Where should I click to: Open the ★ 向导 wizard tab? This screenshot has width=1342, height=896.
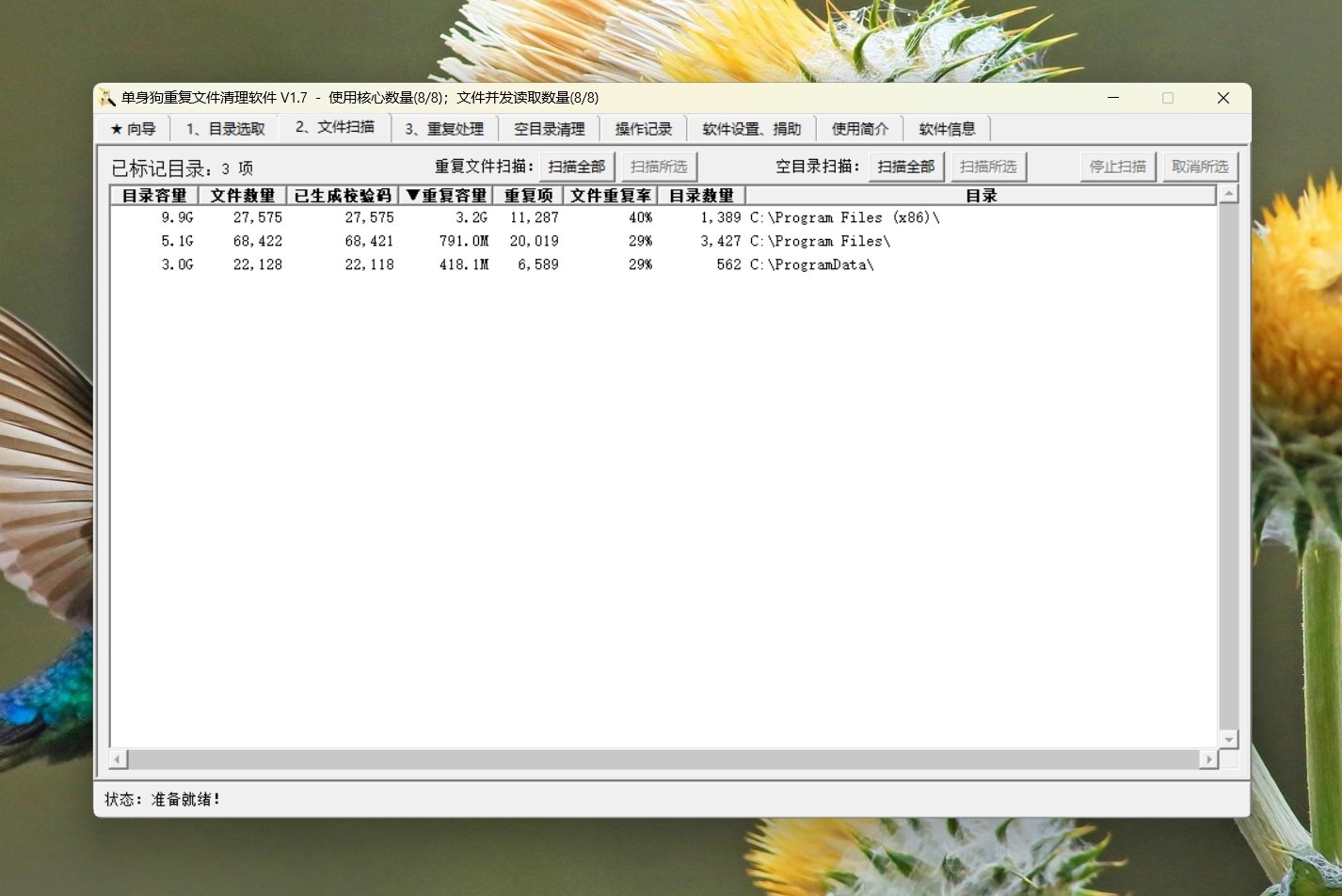point(133,129)
